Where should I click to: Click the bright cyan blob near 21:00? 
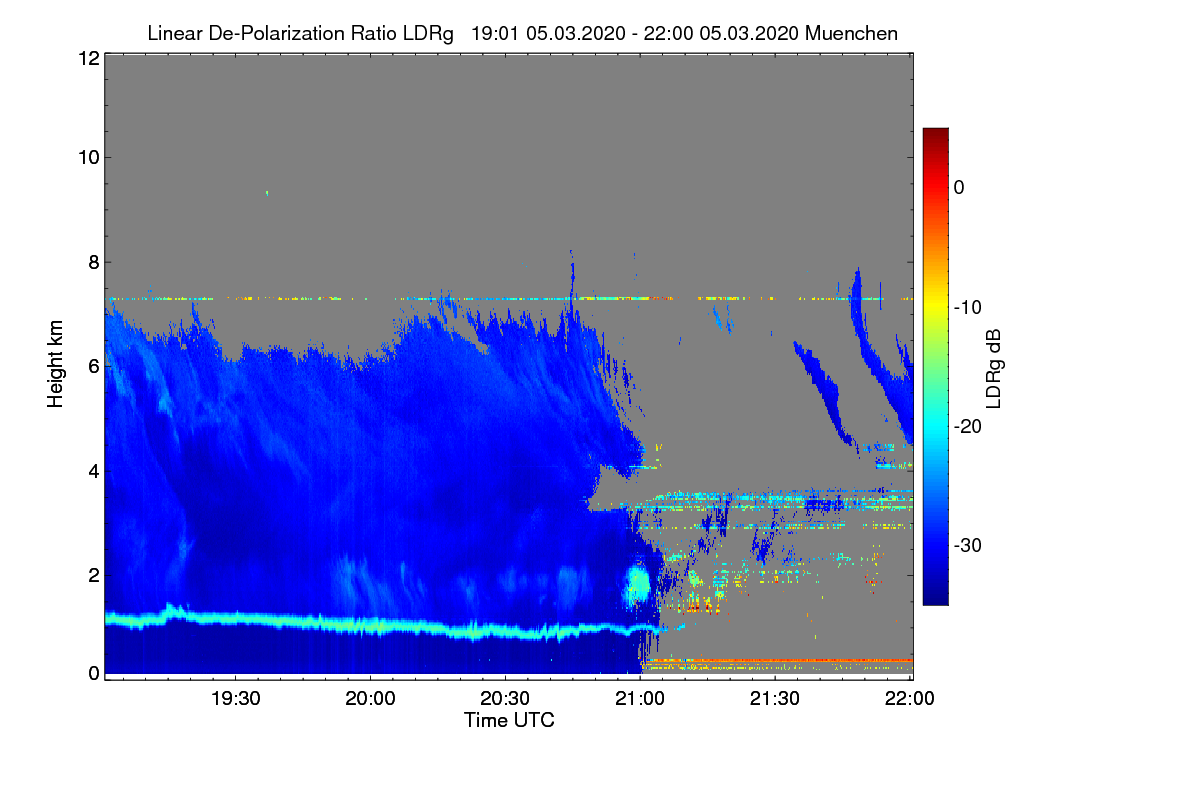[x=637, y=583]
